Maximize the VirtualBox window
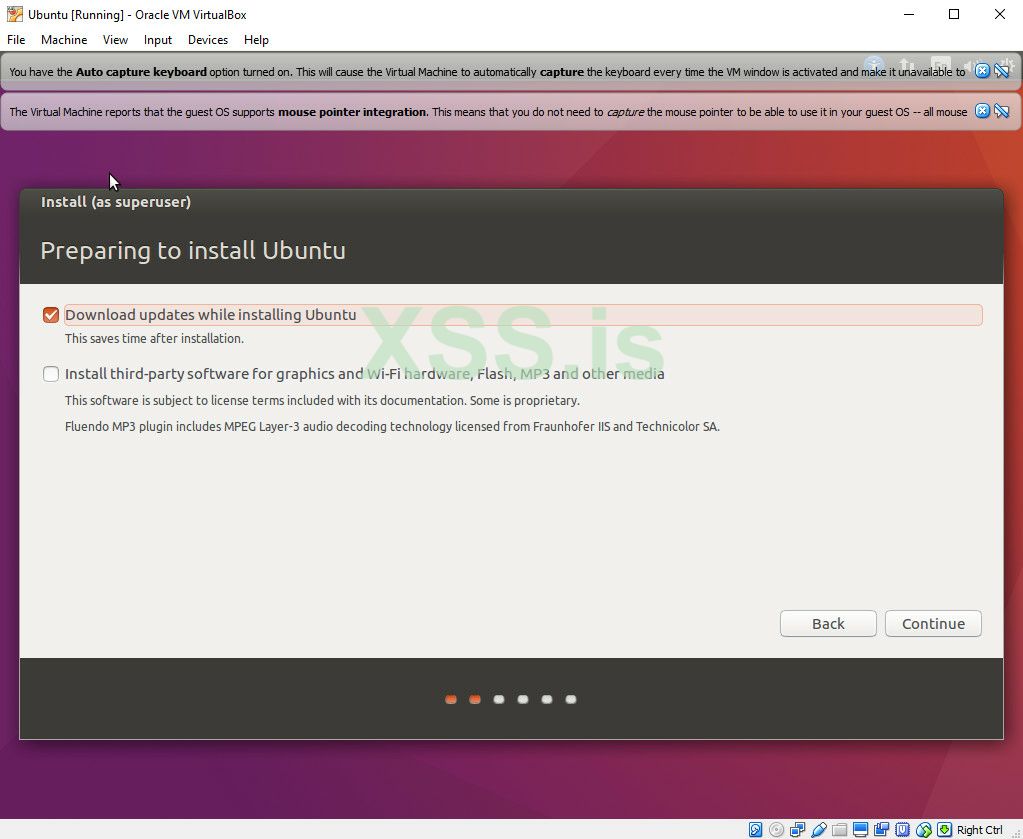The width and height of the screenshot is (1023, 839). point(954,14)
